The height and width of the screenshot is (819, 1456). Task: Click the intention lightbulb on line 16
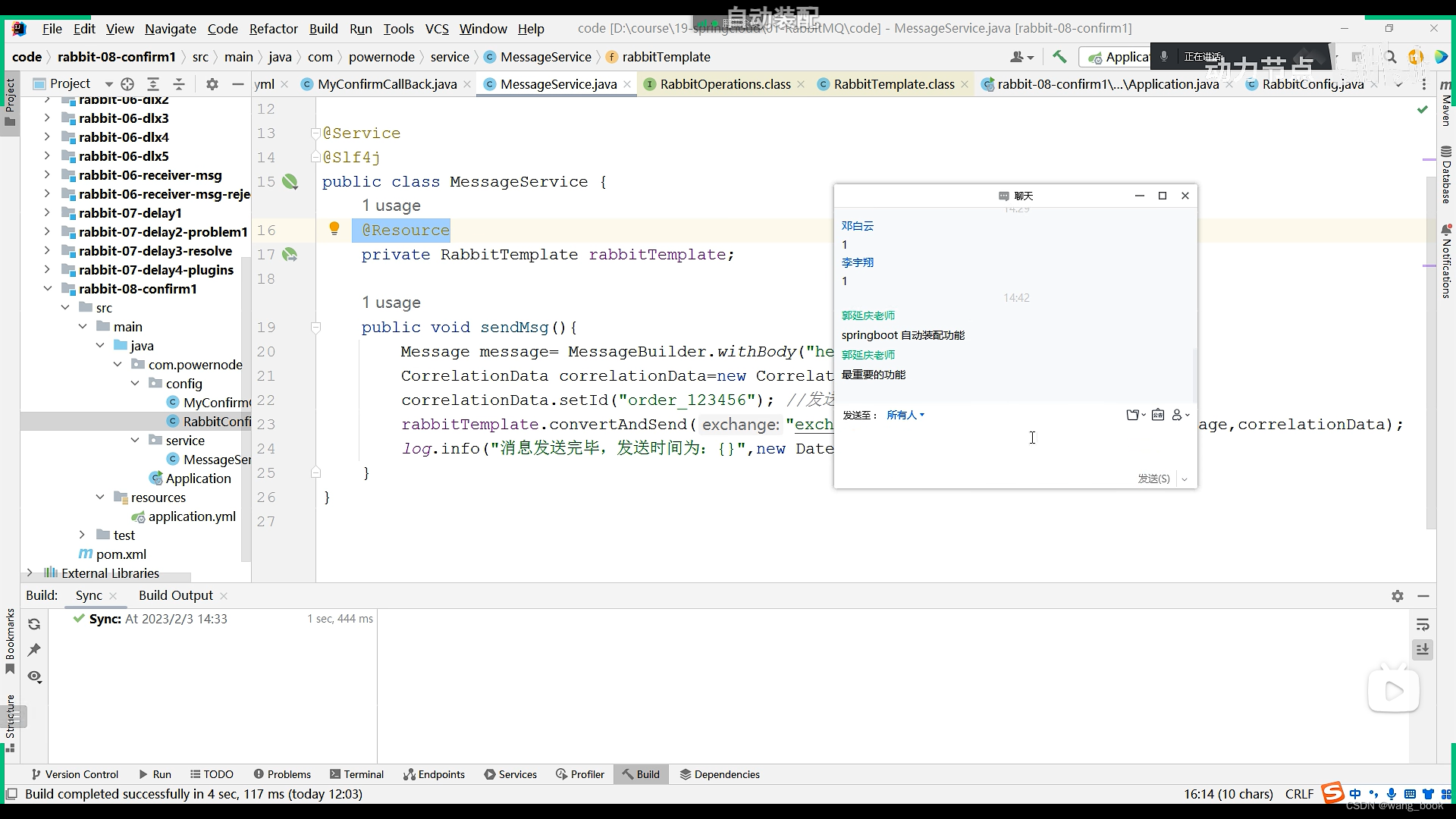click(x=334, y=229)
